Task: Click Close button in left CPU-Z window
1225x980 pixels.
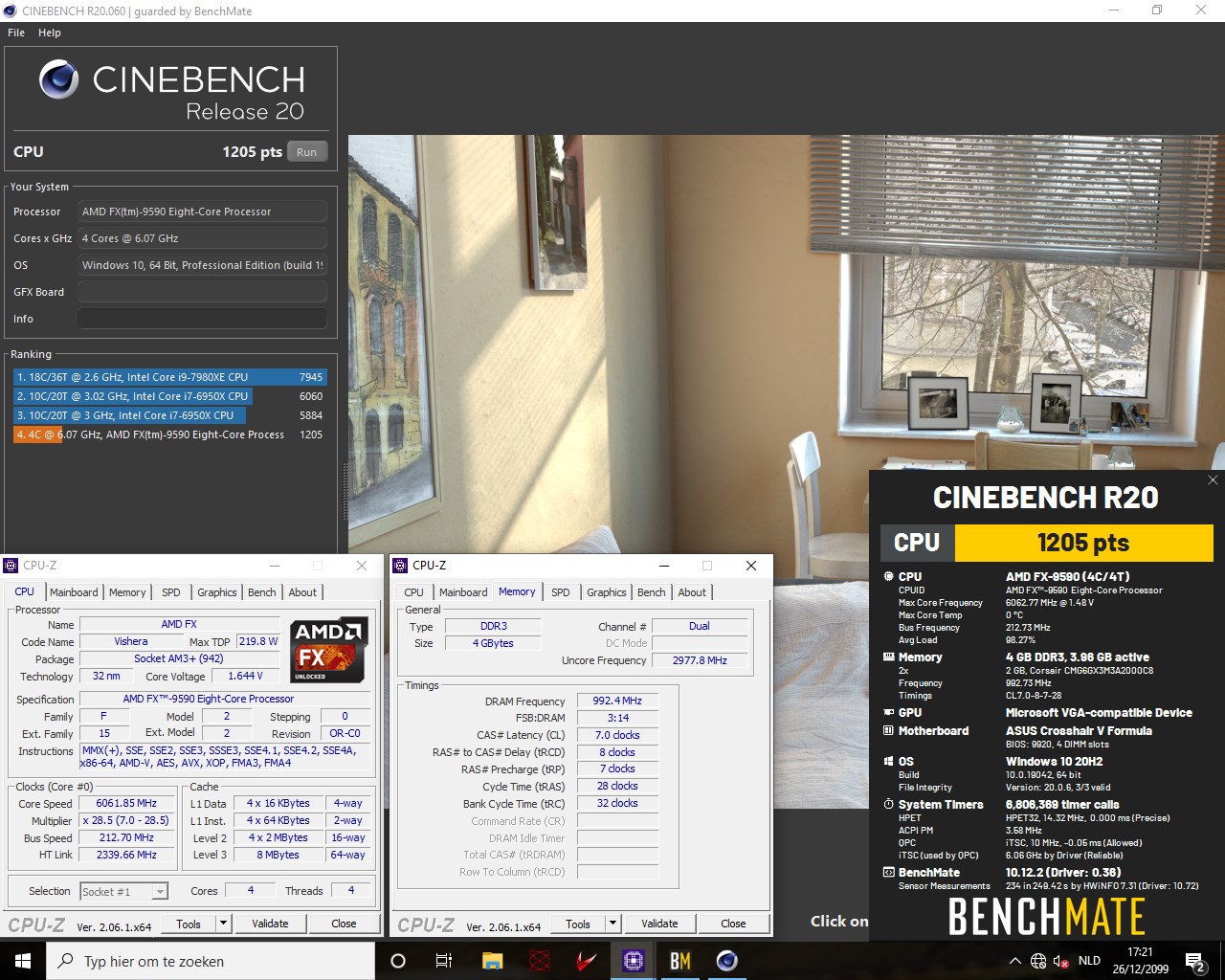Action: tap(344, 924)
